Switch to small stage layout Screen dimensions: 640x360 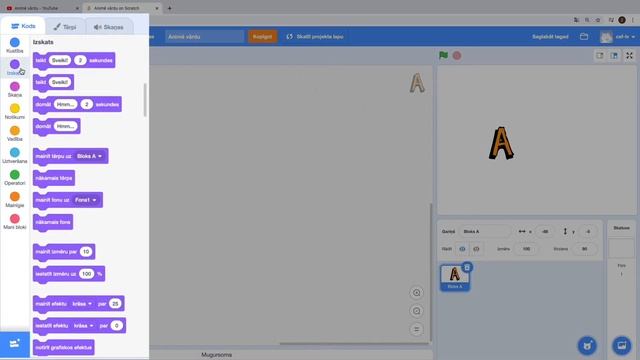[x=600, y=56]
